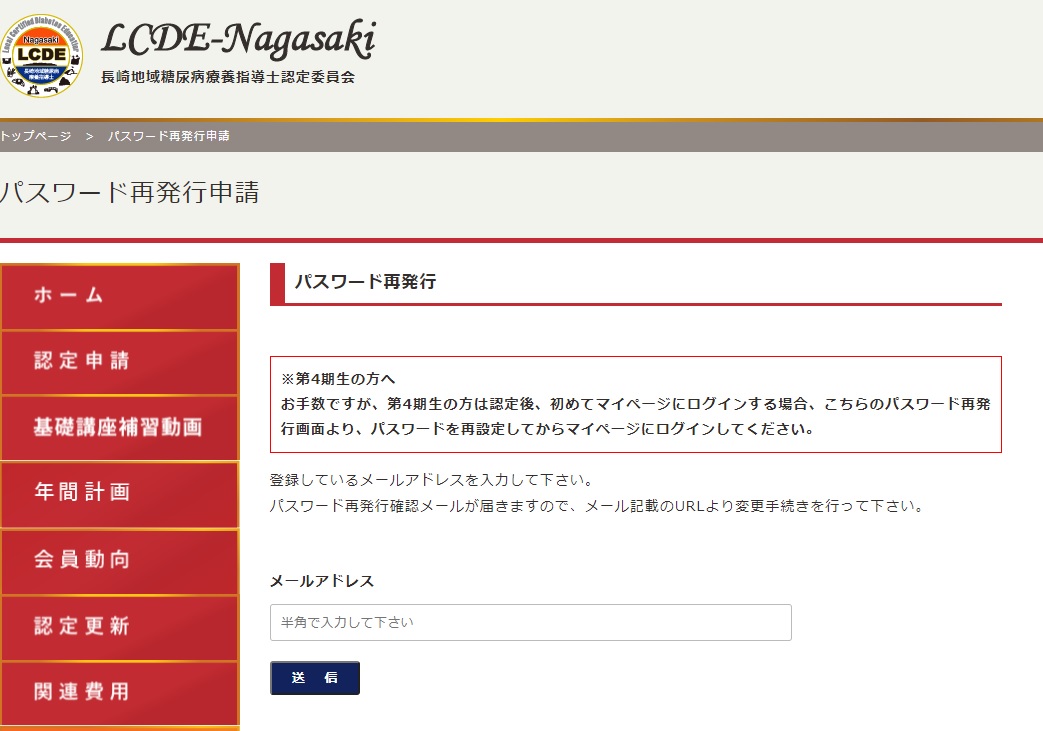This screenshot has width=1043, height=731.
Task: Click the LCDE-Nagasaki site title
Action: coord(239,39)
